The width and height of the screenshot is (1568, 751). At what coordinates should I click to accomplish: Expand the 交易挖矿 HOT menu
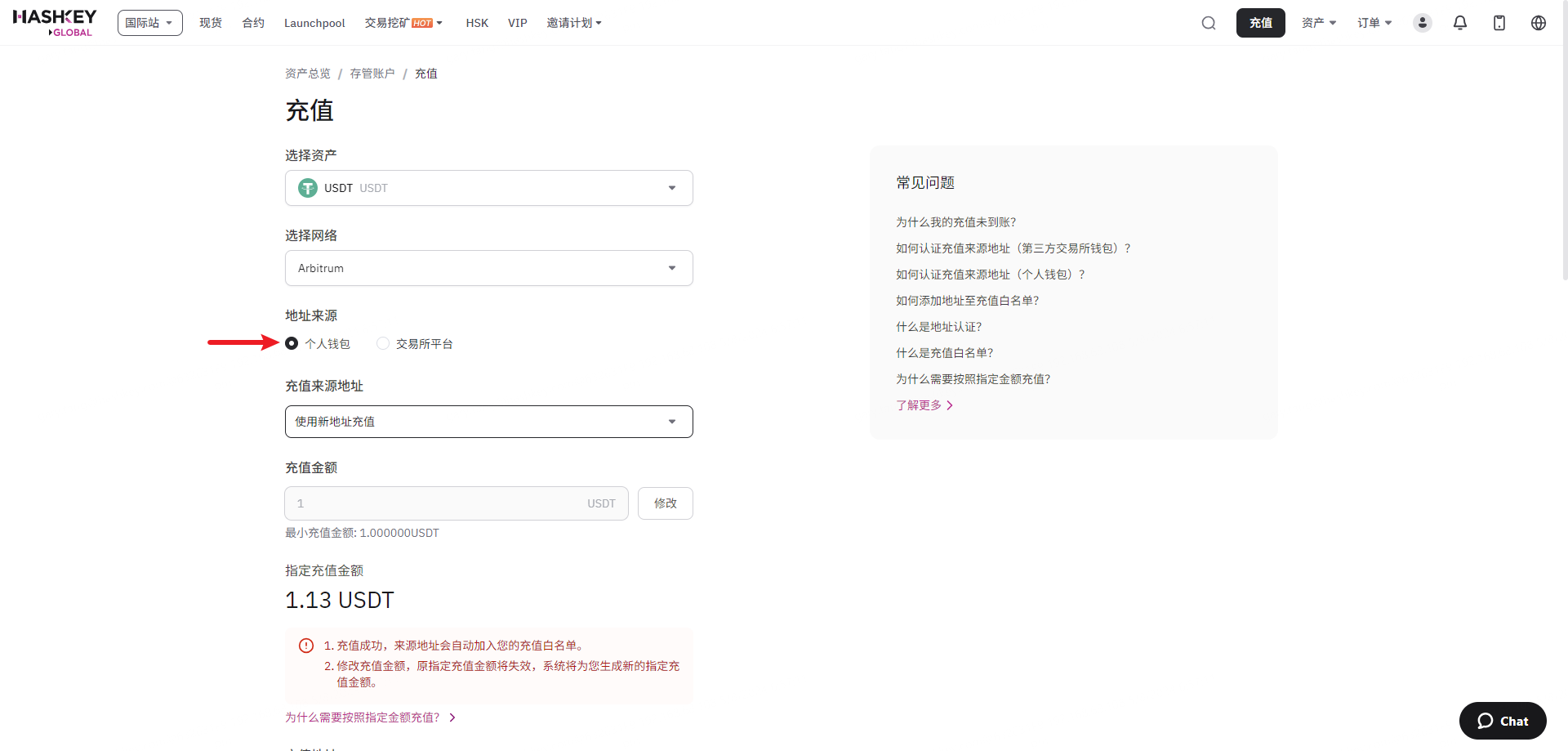tap(403, 23)
